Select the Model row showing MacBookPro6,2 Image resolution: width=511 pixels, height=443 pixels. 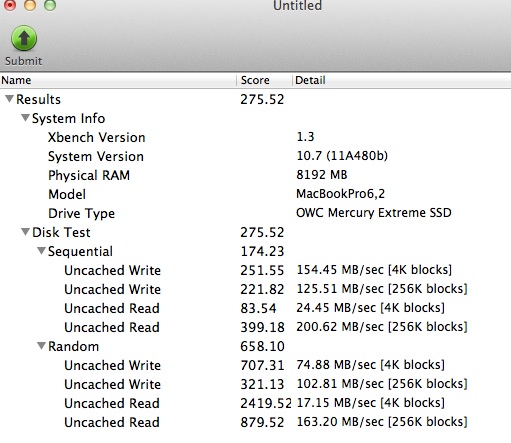255,194
